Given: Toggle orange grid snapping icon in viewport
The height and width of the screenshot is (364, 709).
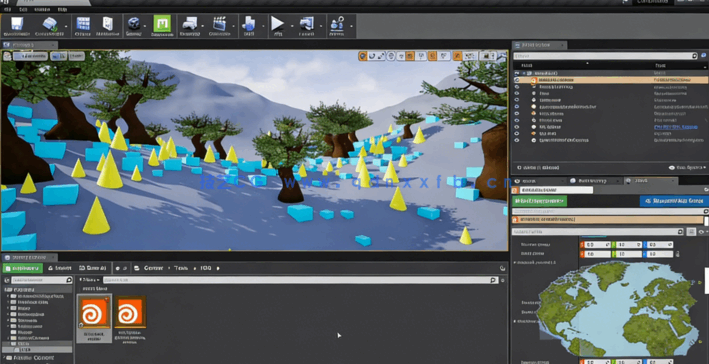Looking at the screenshot, I should (410, 56).
